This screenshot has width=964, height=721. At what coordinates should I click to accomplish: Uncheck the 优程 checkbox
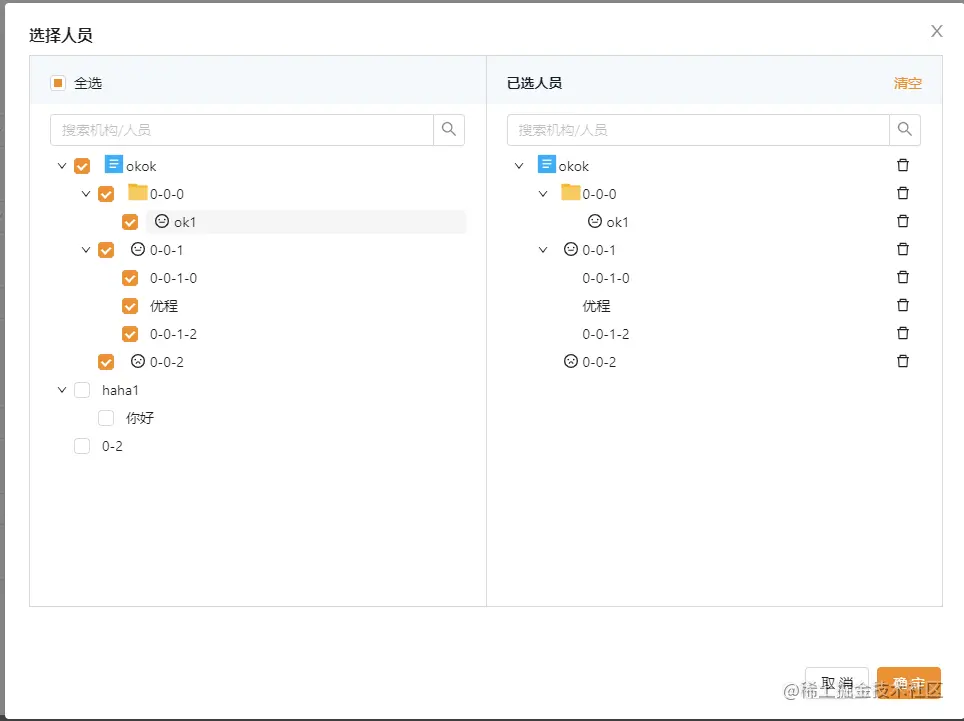click(130, 306)
